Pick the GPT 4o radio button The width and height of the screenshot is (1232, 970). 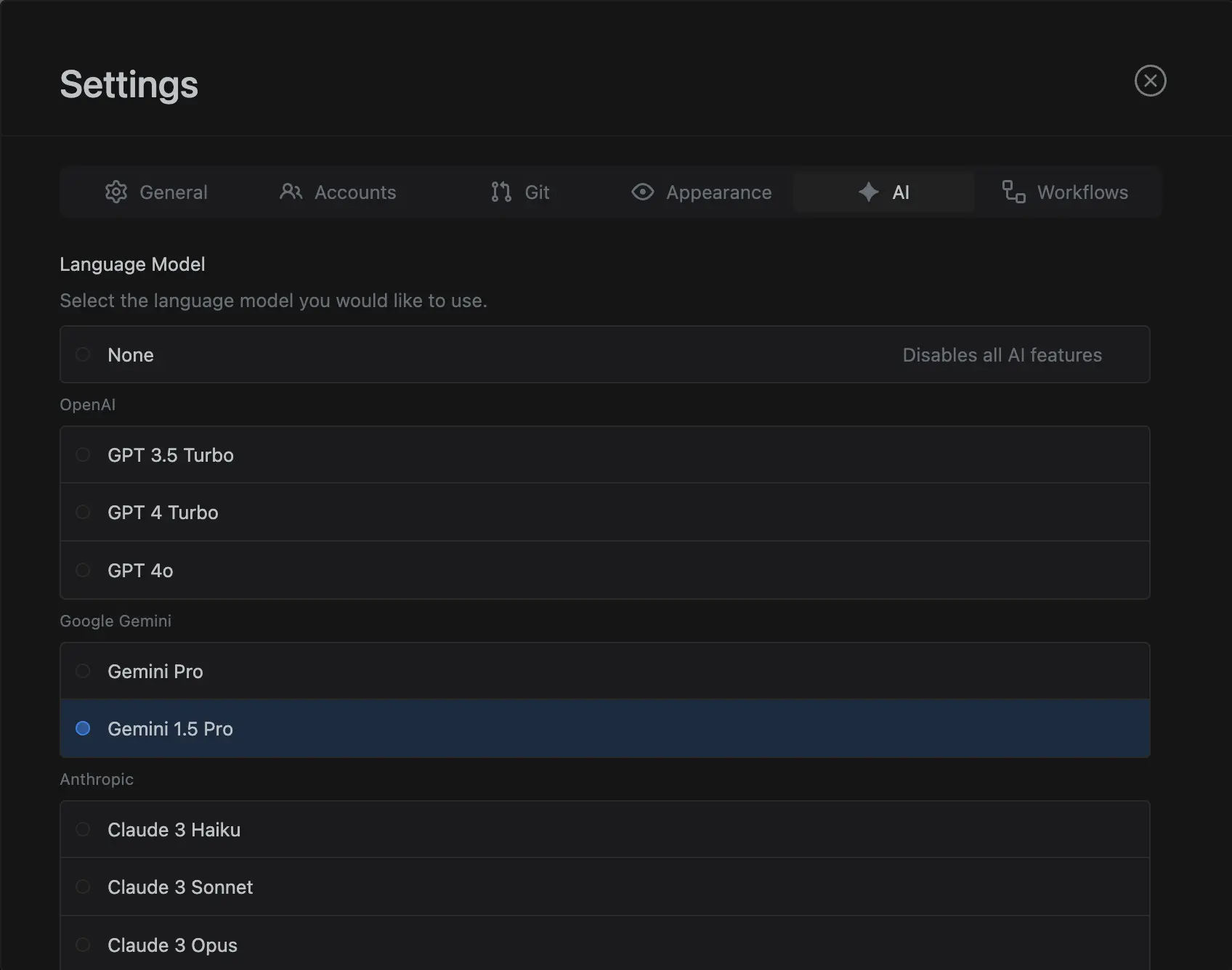pos(83,570)
